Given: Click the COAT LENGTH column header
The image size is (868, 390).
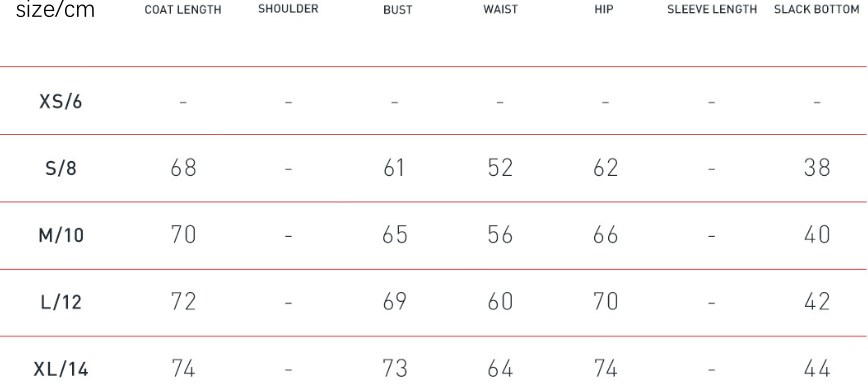Looking at the screenshot, I should click(x=183, y=10).
